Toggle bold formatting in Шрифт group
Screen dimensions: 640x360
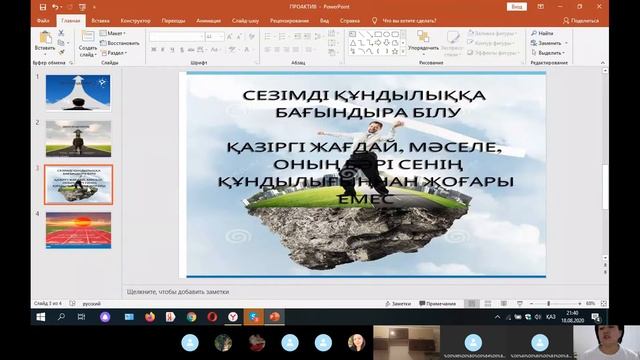click(x=154, y=50)
